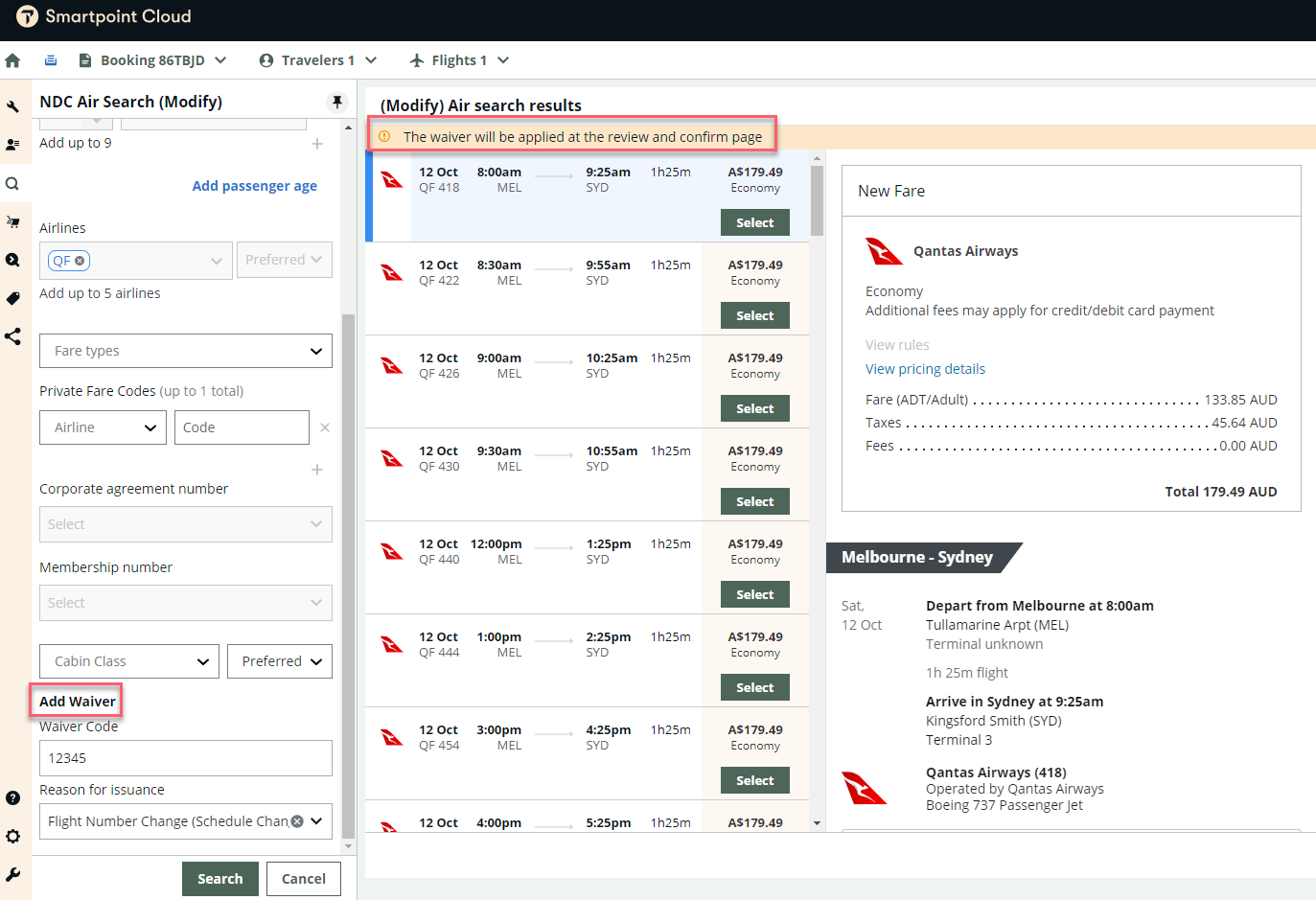Click the Qantas logo in New Fare panel
The image size is (1316, 900).
(884, 251)
